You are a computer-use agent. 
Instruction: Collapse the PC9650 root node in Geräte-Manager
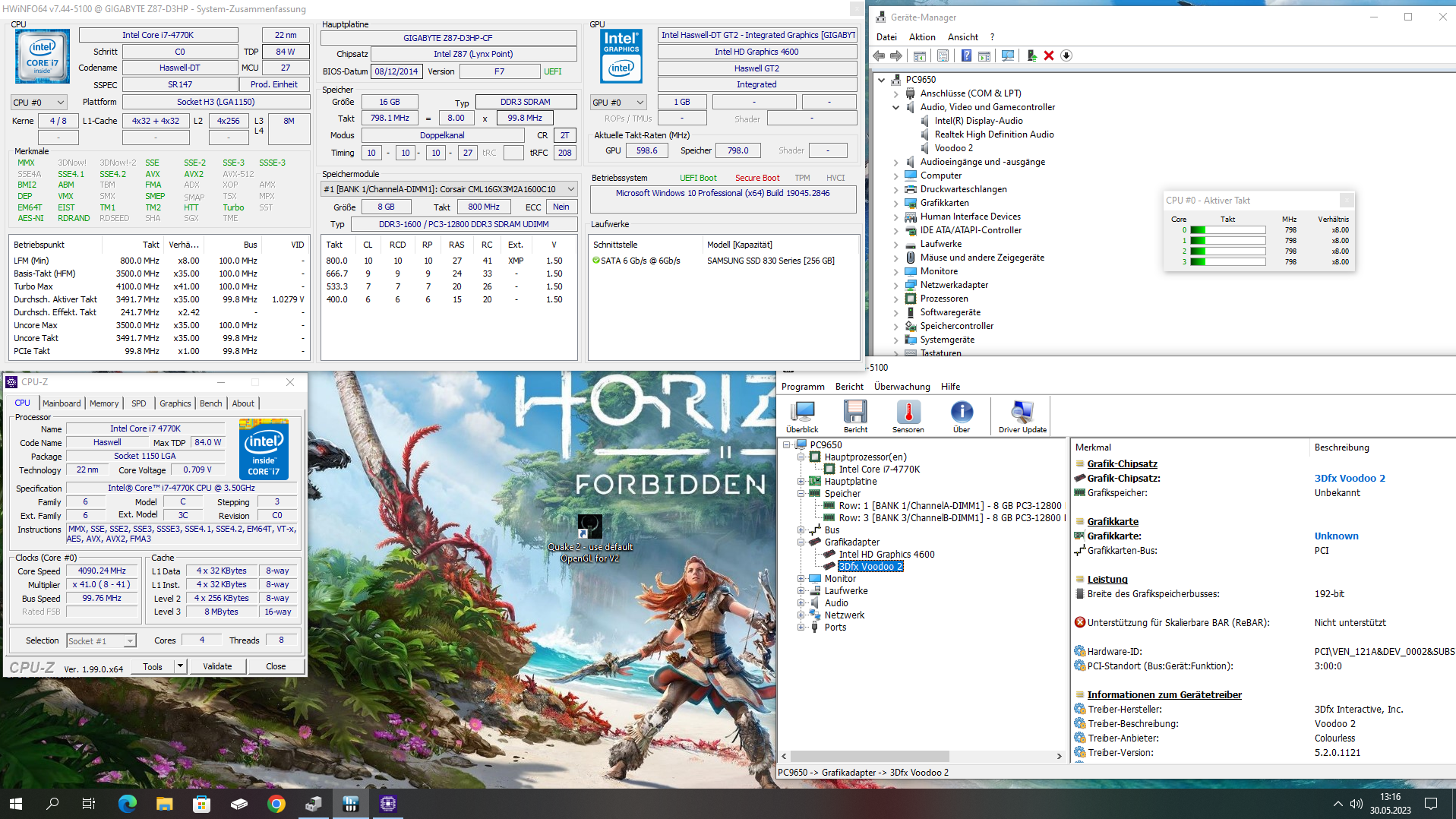(x=881, y=80)
